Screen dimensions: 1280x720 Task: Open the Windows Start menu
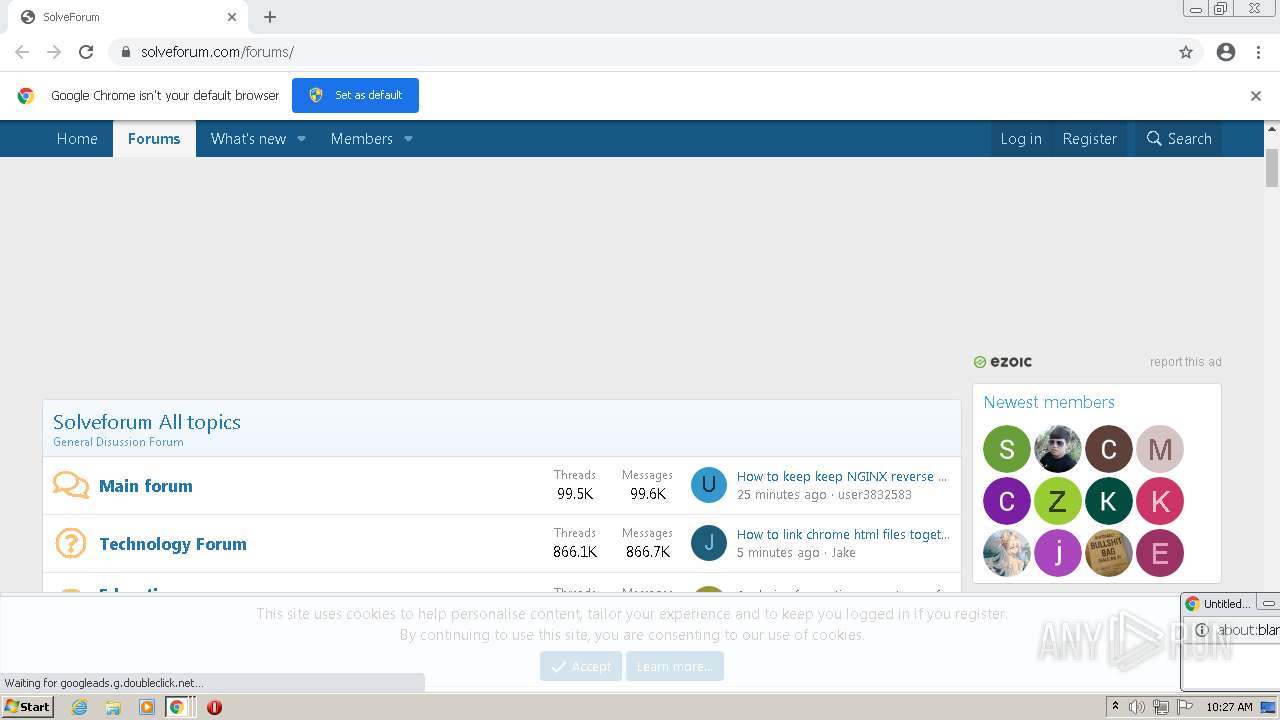pyautogui.click(x=28, y=707)
